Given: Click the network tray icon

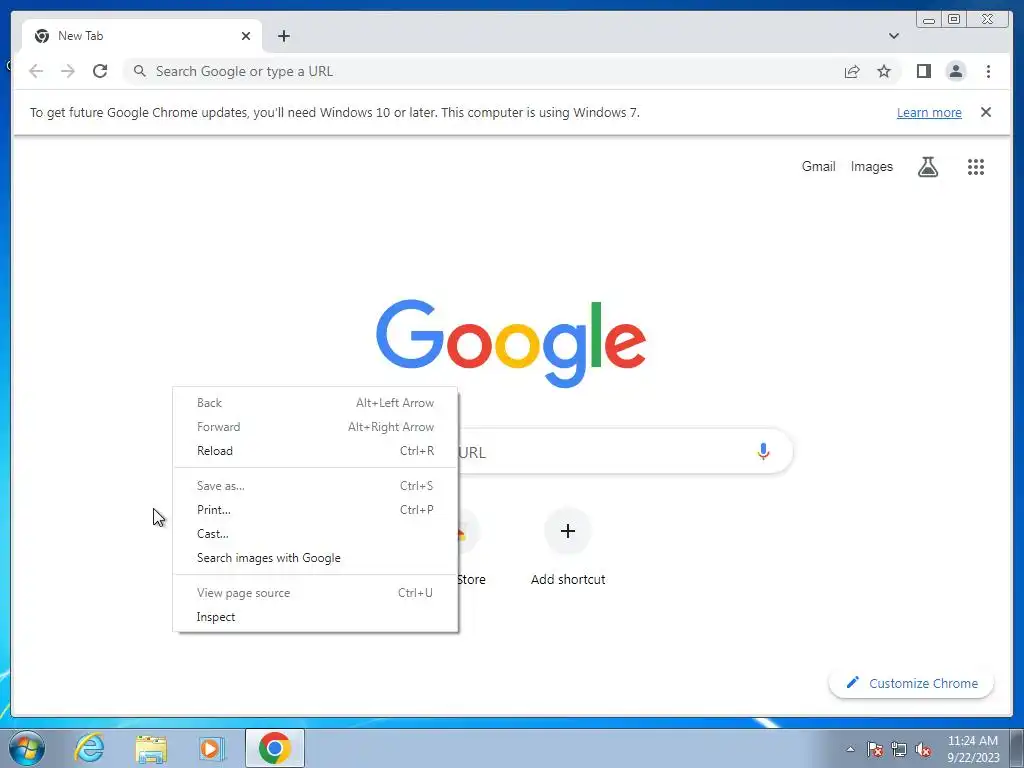Looking at the screenshot, I should coord(899,749).
